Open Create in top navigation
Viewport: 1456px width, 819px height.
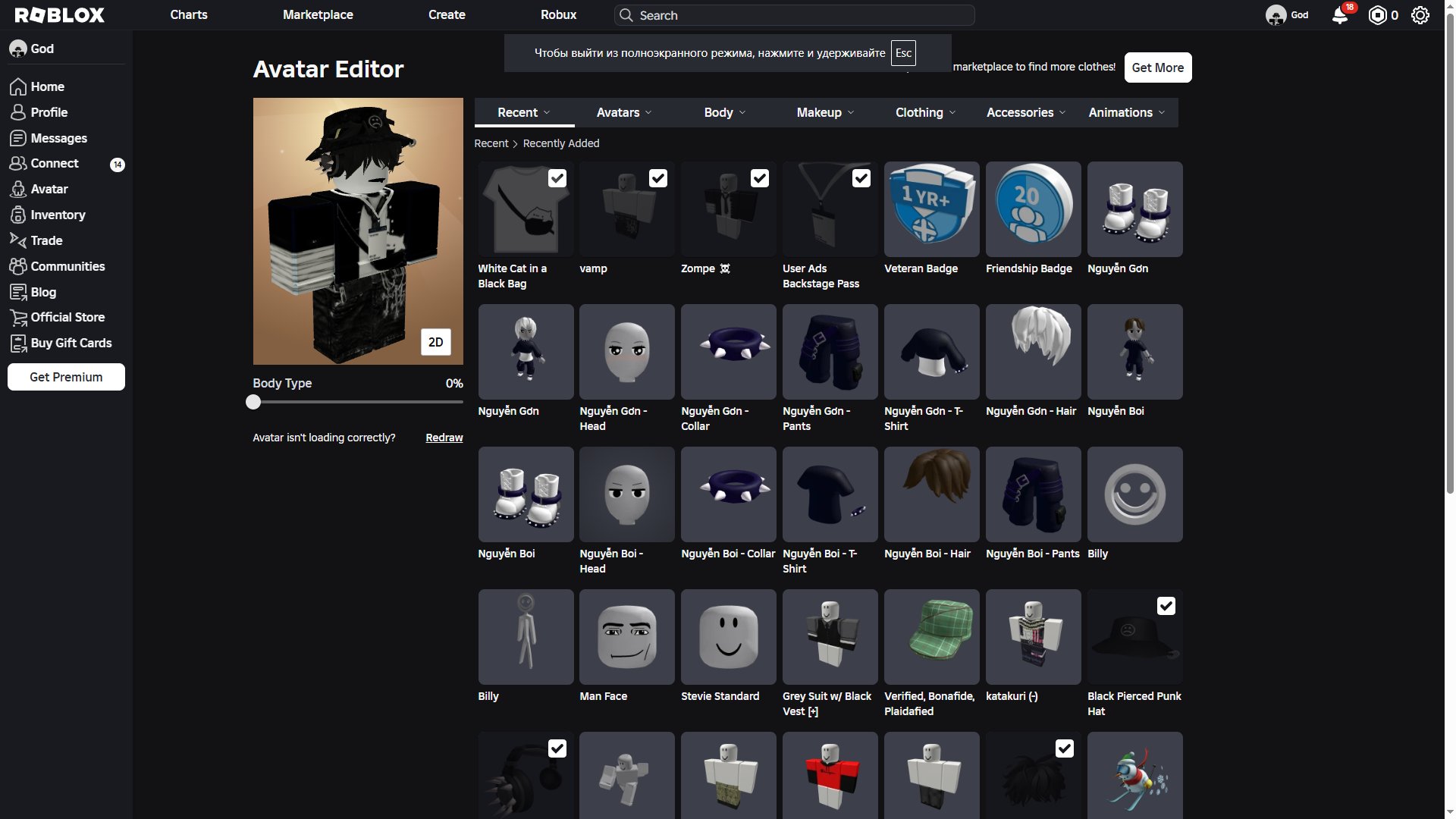(x=447, y=15)
